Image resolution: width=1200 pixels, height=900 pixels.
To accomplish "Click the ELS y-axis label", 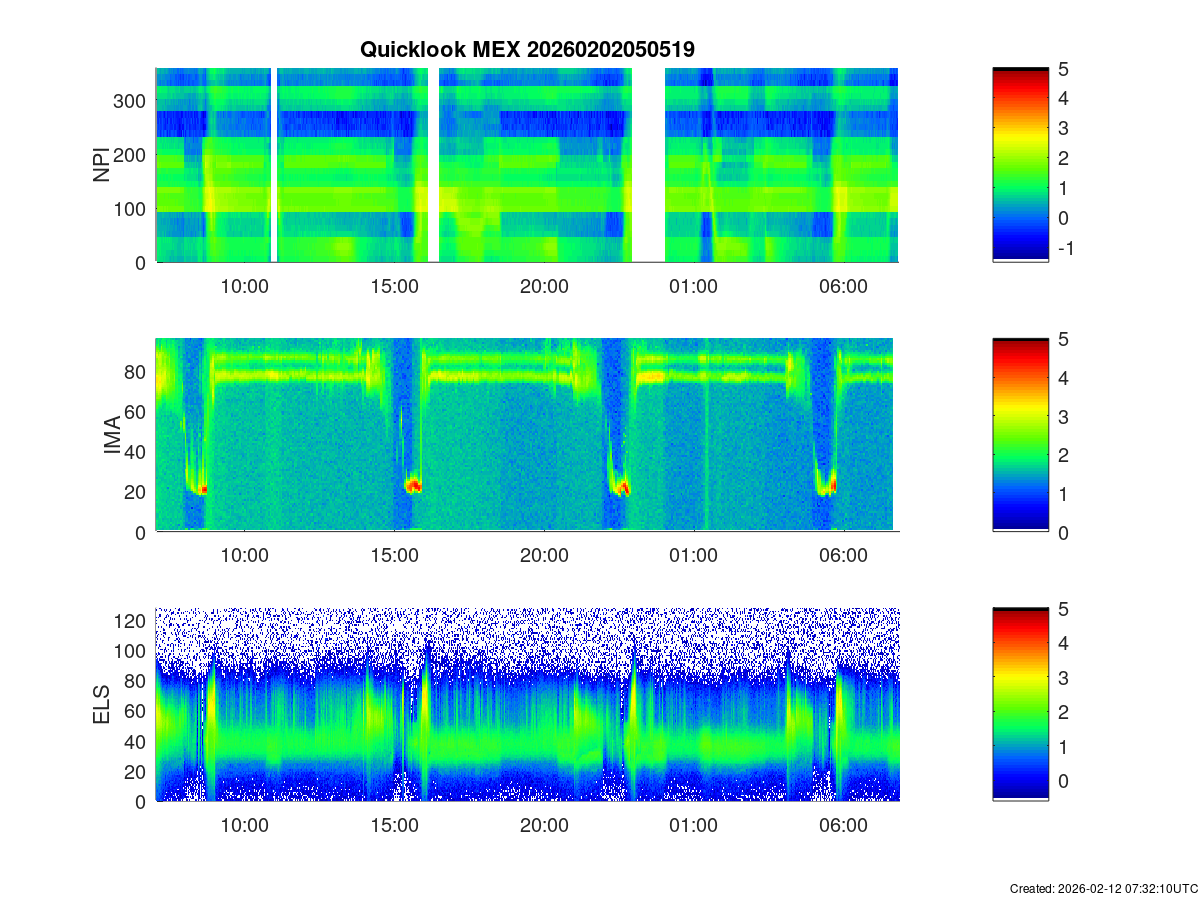I will 102,705.
